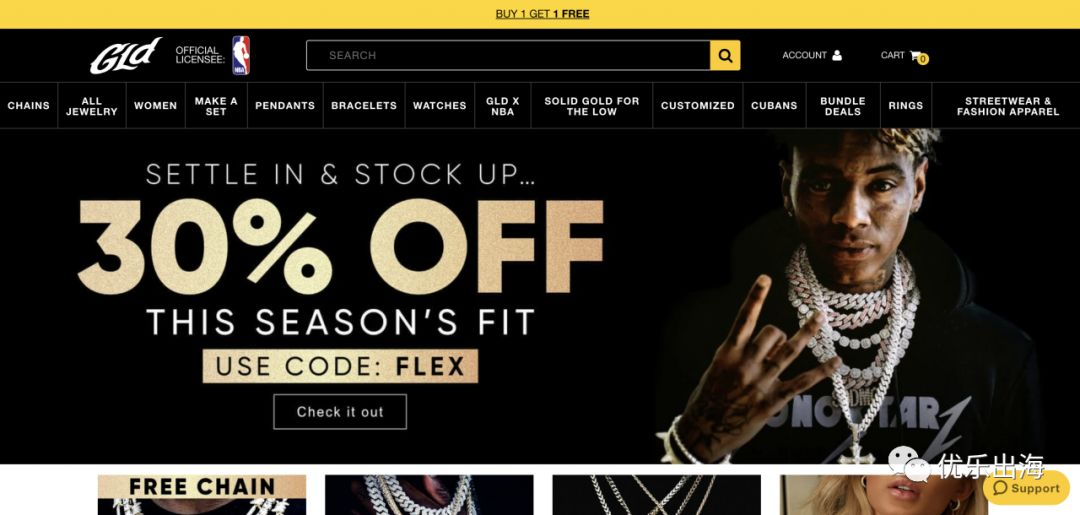
Task: Open the Support chat bubble
Action: tap(1026, 488)
